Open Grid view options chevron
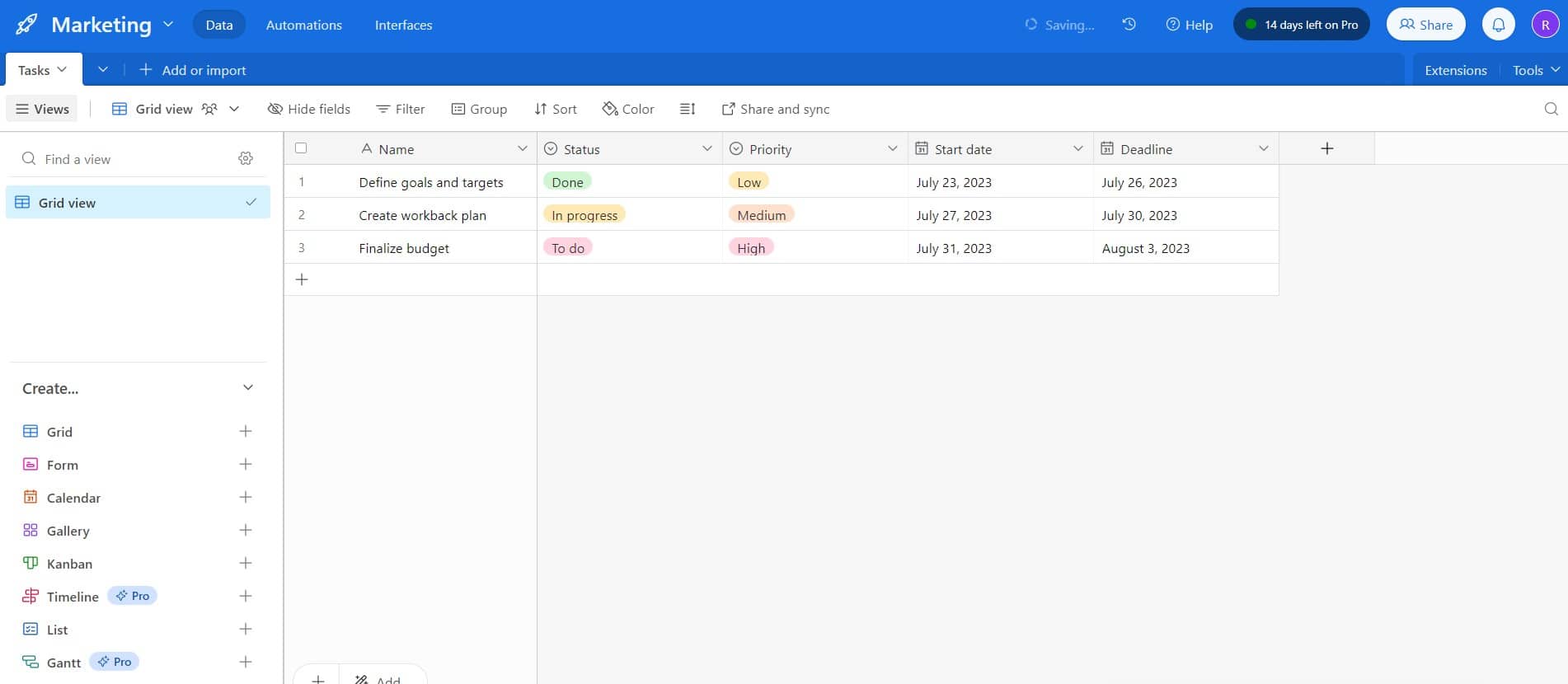 [x=234, y=109]
